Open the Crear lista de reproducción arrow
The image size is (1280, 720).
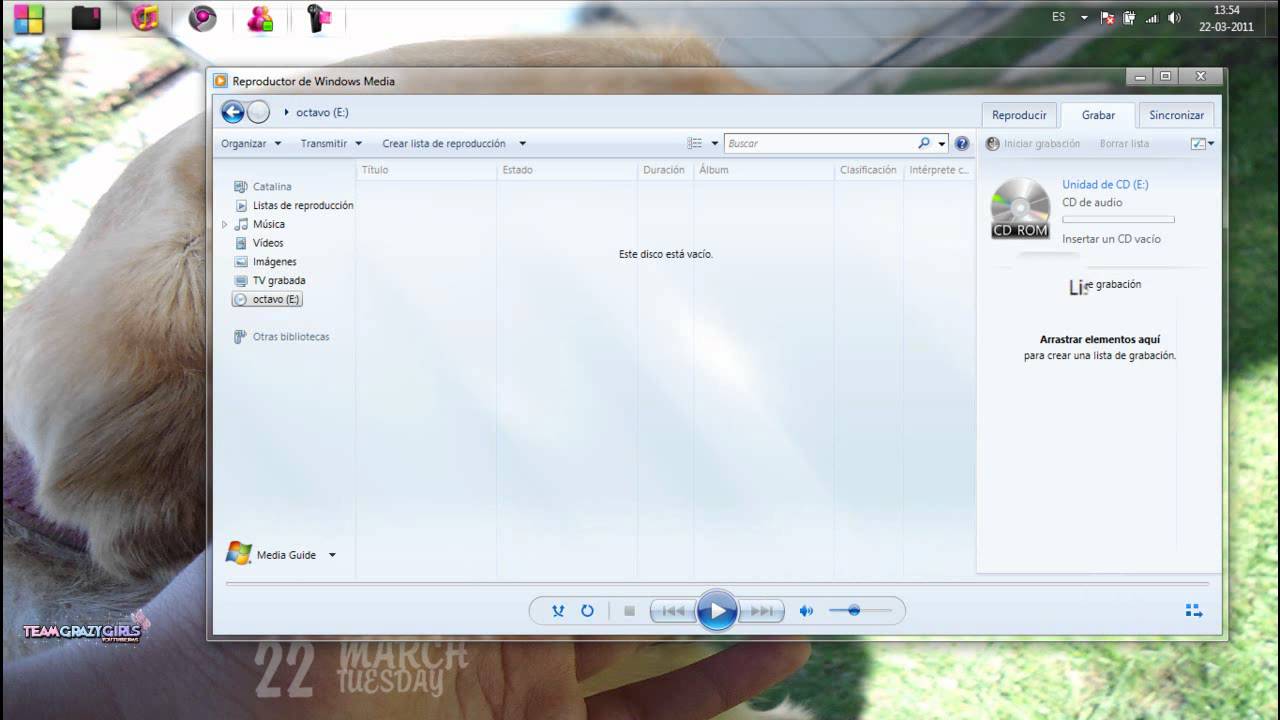(522, 143)
